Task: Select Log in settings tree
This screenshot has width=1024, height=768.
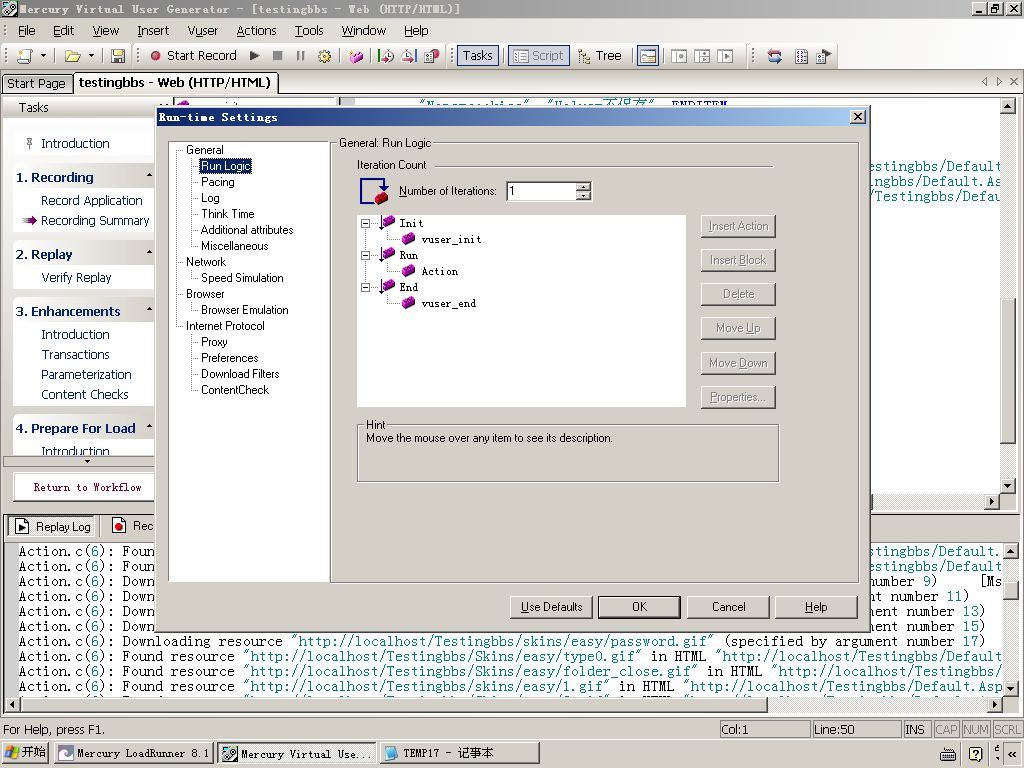Action: 210,198
